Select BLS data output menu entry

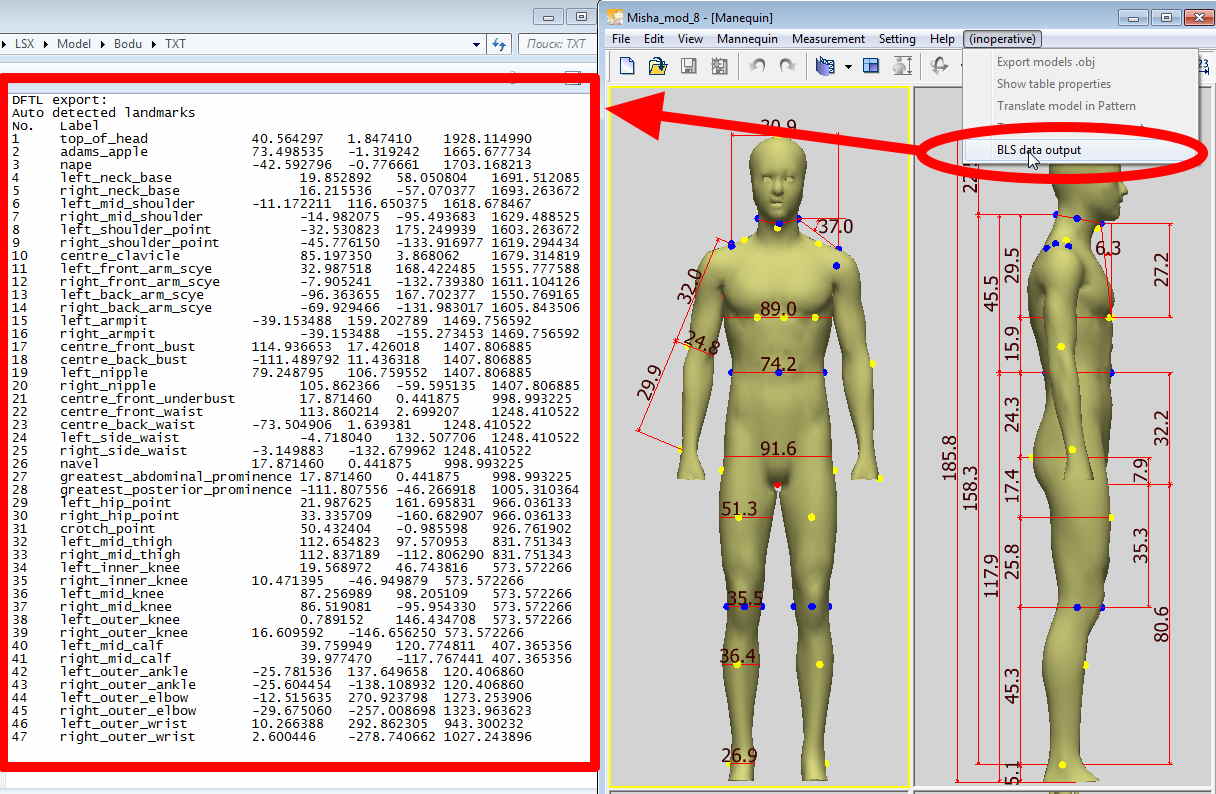point(1038,150)
